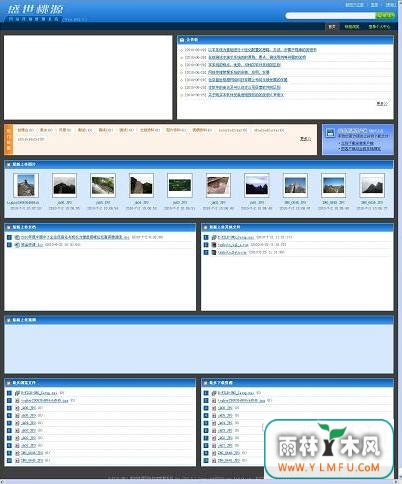The image size is (402, 484).
Task: Open the first thumbnail, a rocky peak against blue sky
Action: point(26,185)
